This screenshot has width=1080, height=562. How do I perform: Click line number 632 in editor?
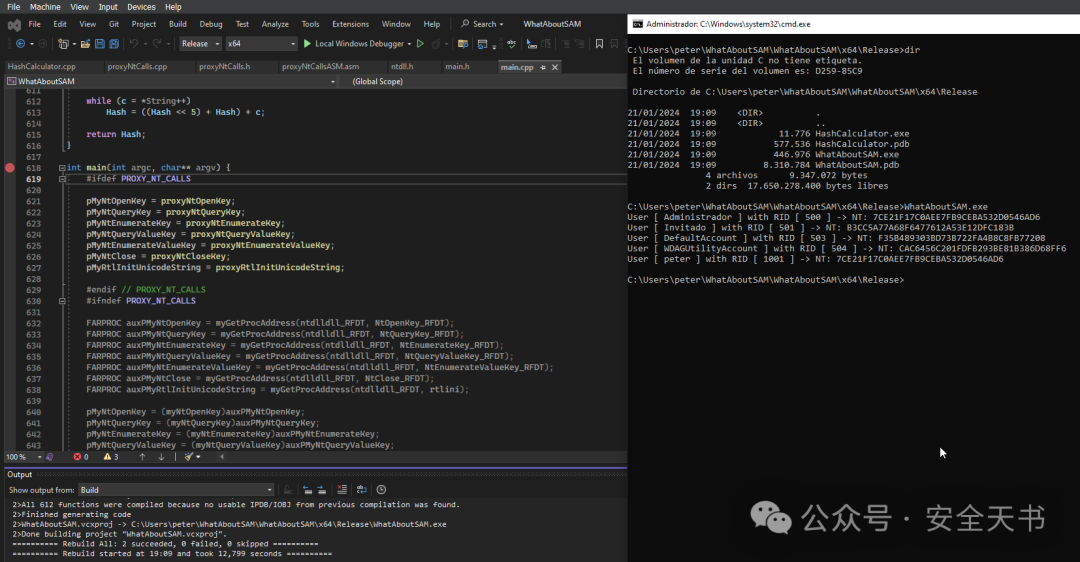point(33,323)
